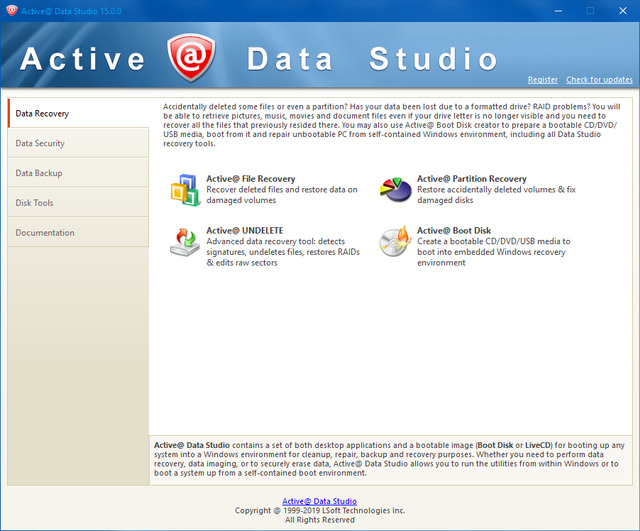Click the Active@ UNDELETE icon
640x531 pixels.
[x=185, y=242]
